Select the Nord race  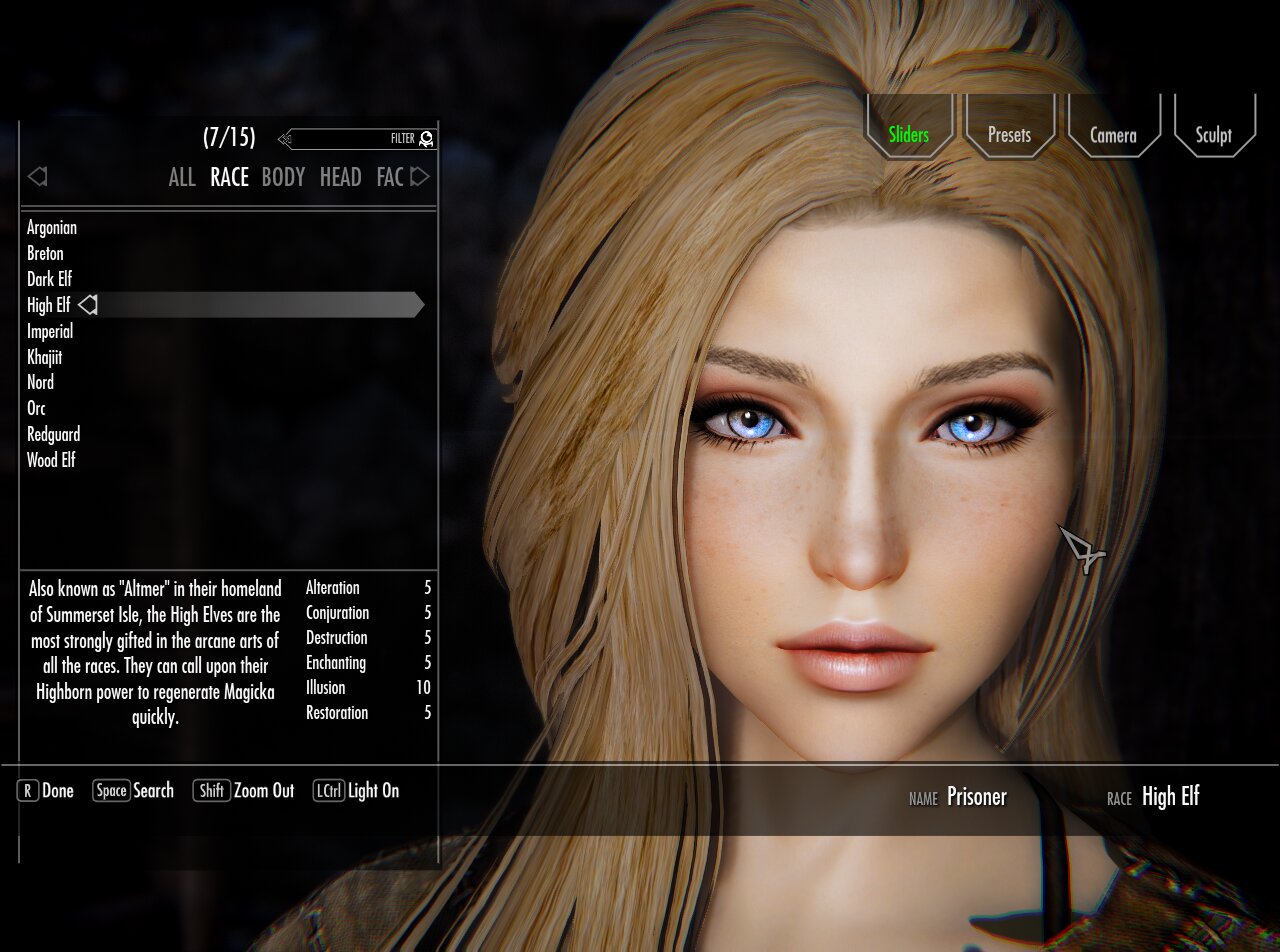[41, 383]
